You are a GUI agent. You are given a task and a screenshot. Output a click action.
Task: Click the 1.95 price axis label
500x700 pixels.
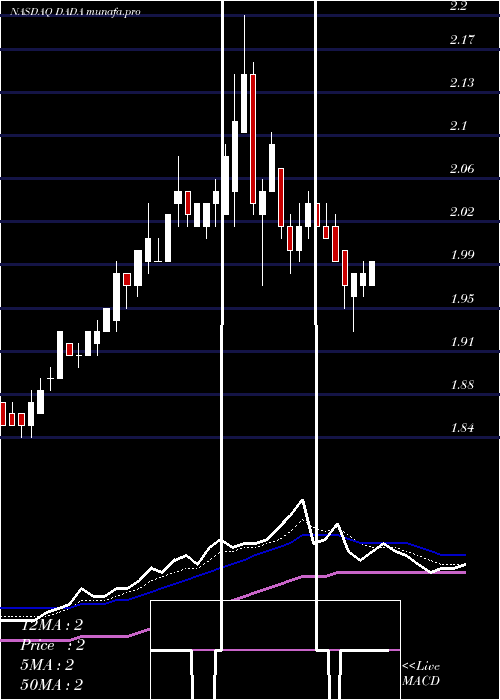pyautogui.click(x=462, y=298)
